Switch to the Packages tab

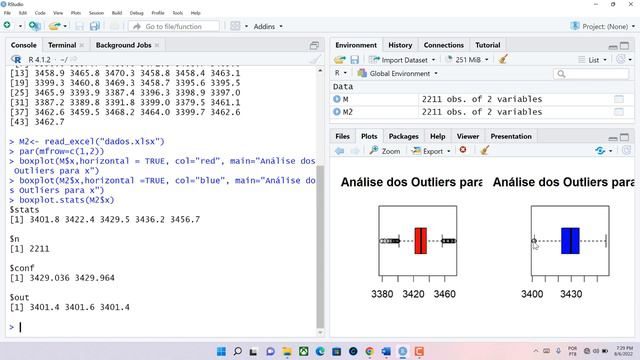(403, 136)
